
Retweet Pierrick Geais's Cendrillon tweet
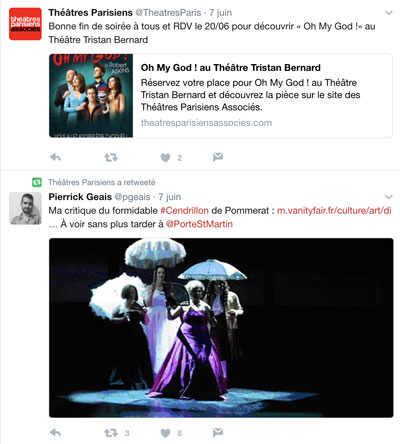click(111, 433)
